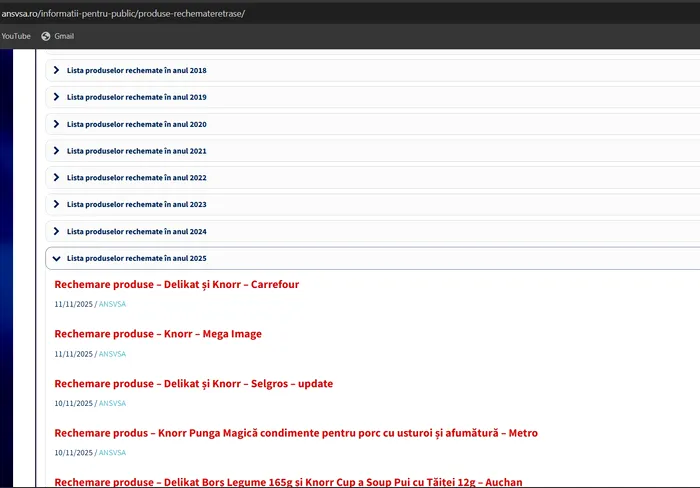Collapse the 2025 recalled products list
Image resolution: width=700 pixels, height=488 pixels.
pos(136,258)
